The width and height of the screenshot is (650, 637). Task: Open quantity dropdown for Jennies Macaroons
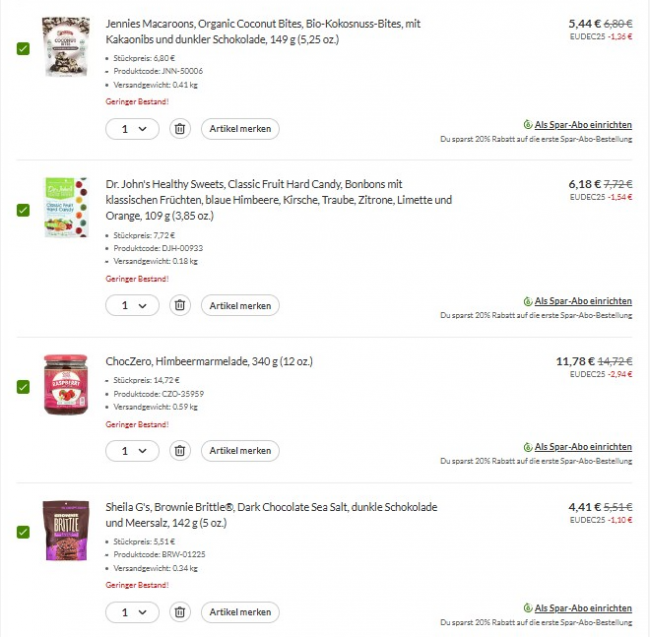[x=132, y=129]
